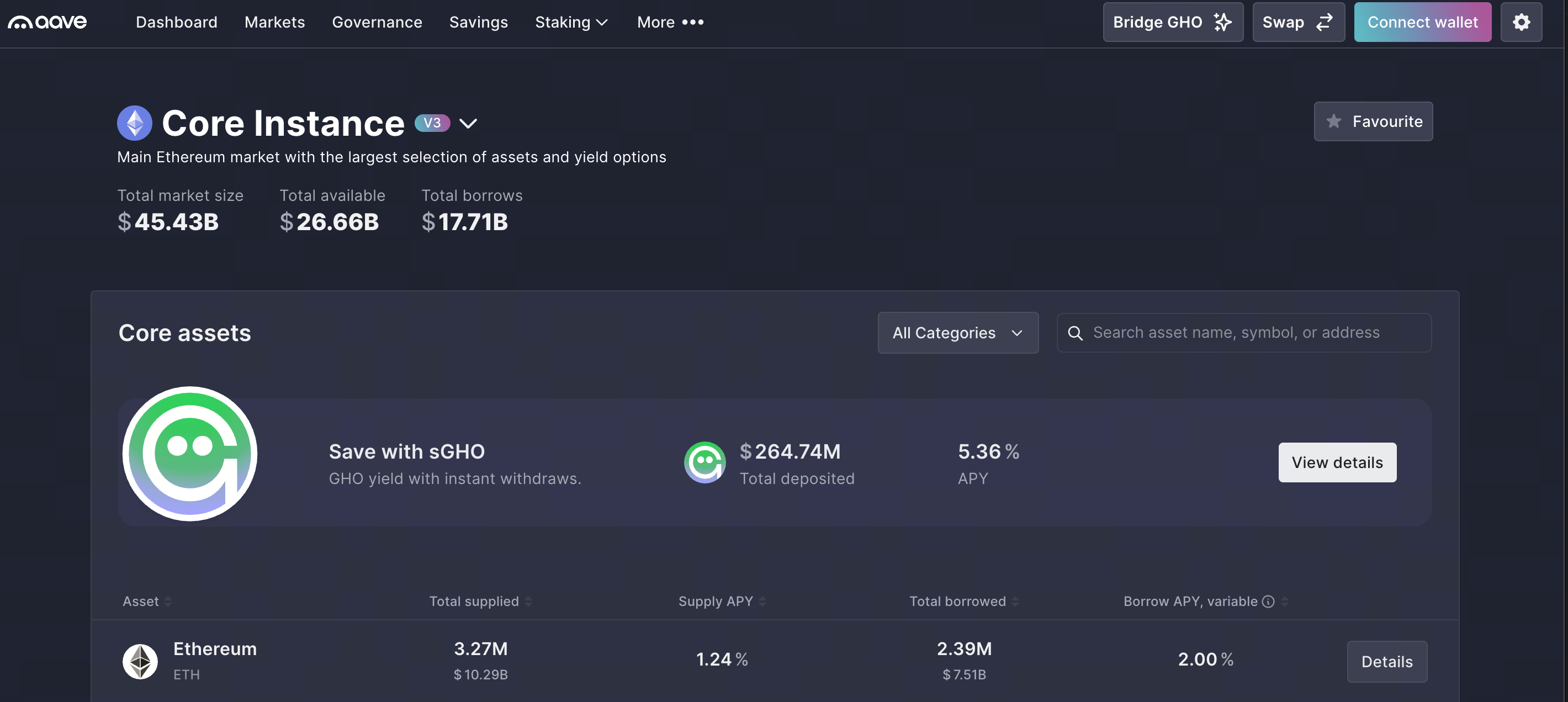
Task: Click the Ethereum asset icon in table
Action: [x=140, y=661]
